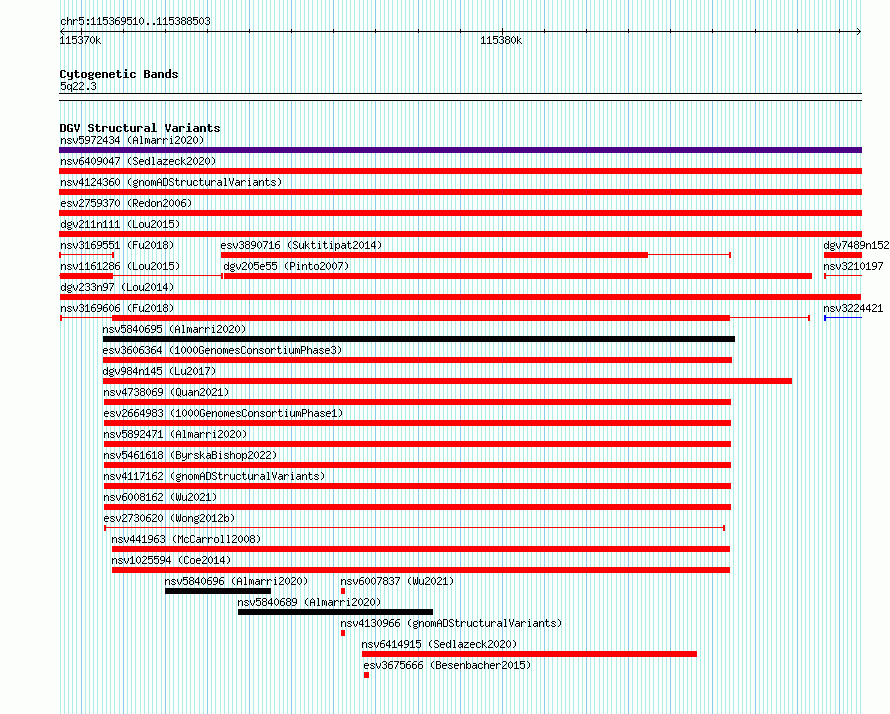This screenshot has height=714, width=890.
Task: Click nsv3169551 (Fu2018) variant label
Action: click(117, 245)
